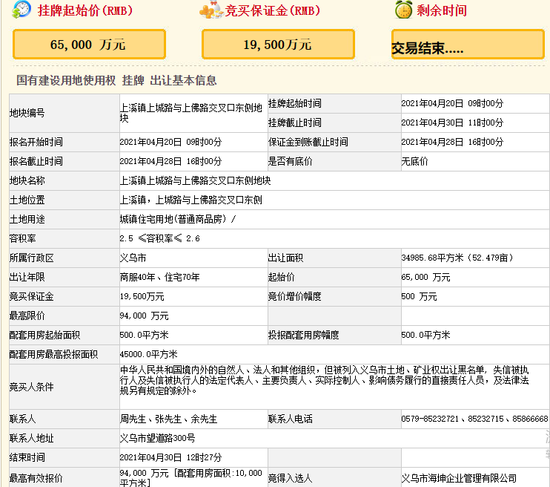Click the 地块编号 value cell

click(x=193, y=113)
